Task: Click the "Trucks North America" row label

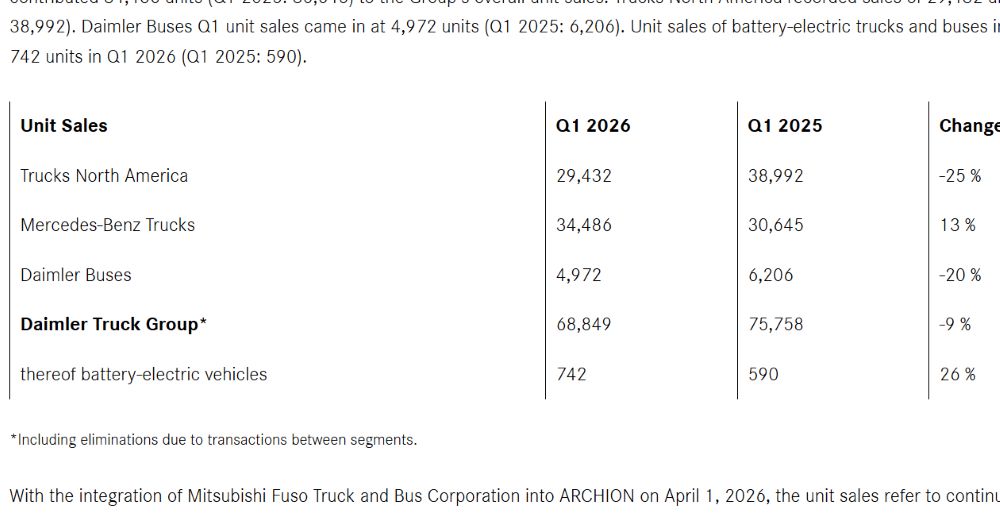Action: 104,176
